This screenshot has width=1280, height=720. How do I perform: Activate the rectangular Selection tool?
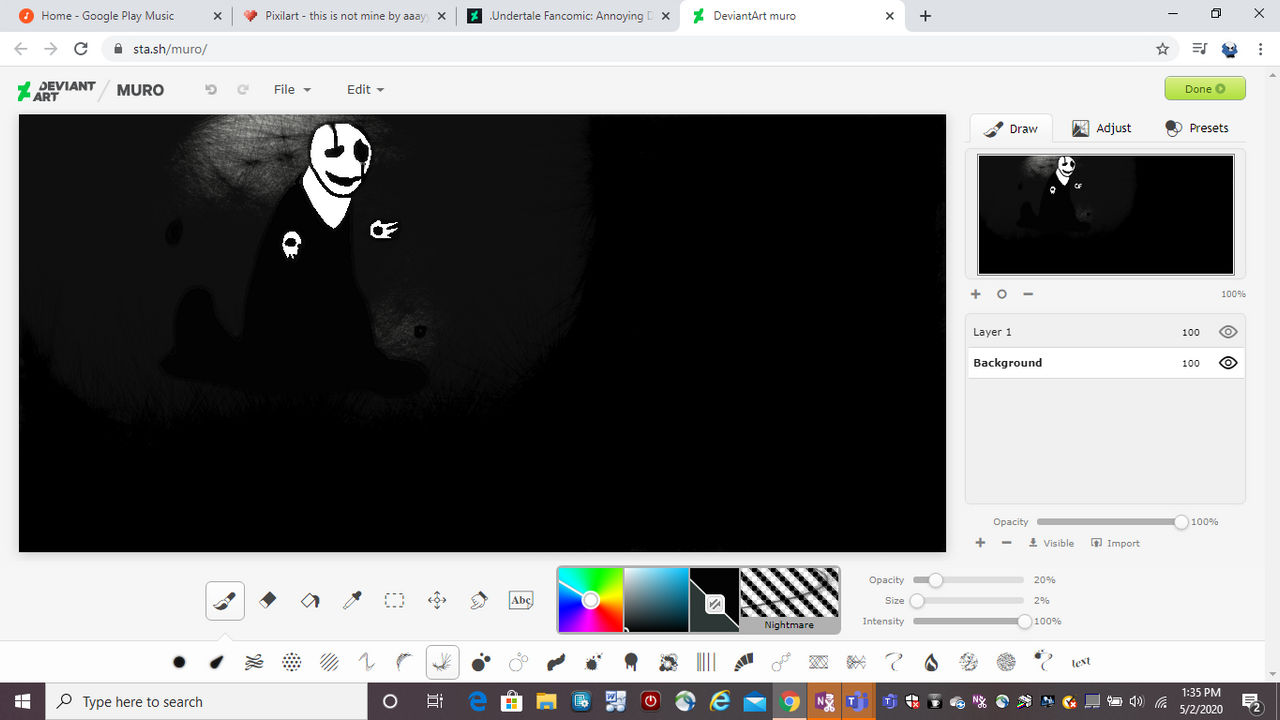click(394, 600)
